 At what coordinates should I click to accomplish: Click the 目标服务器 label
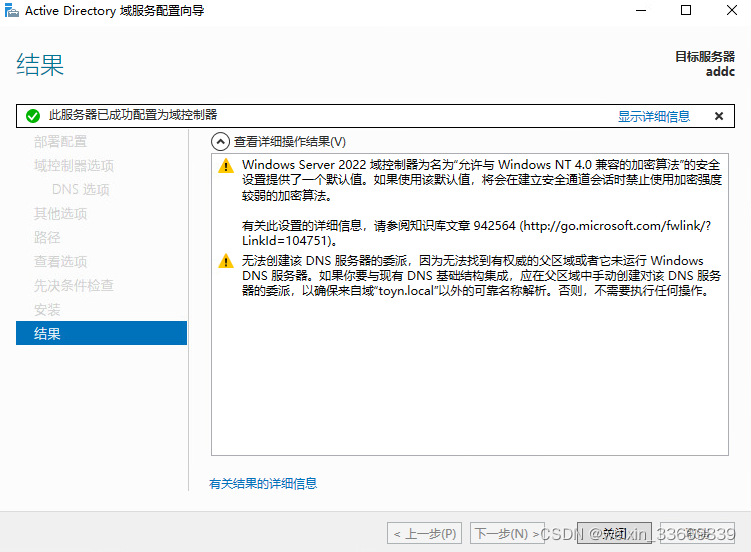(705, 56)
